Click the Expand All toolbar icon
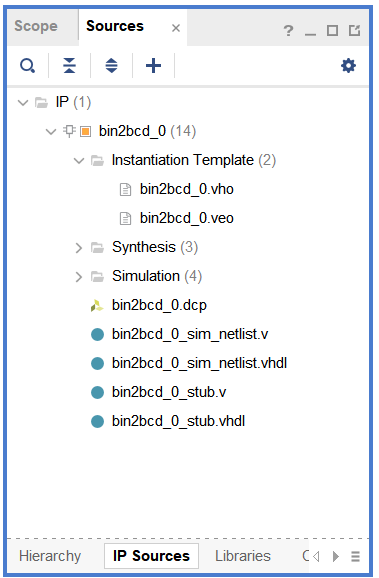The width and height of the screenshot is (379, 578). (111, 66)
